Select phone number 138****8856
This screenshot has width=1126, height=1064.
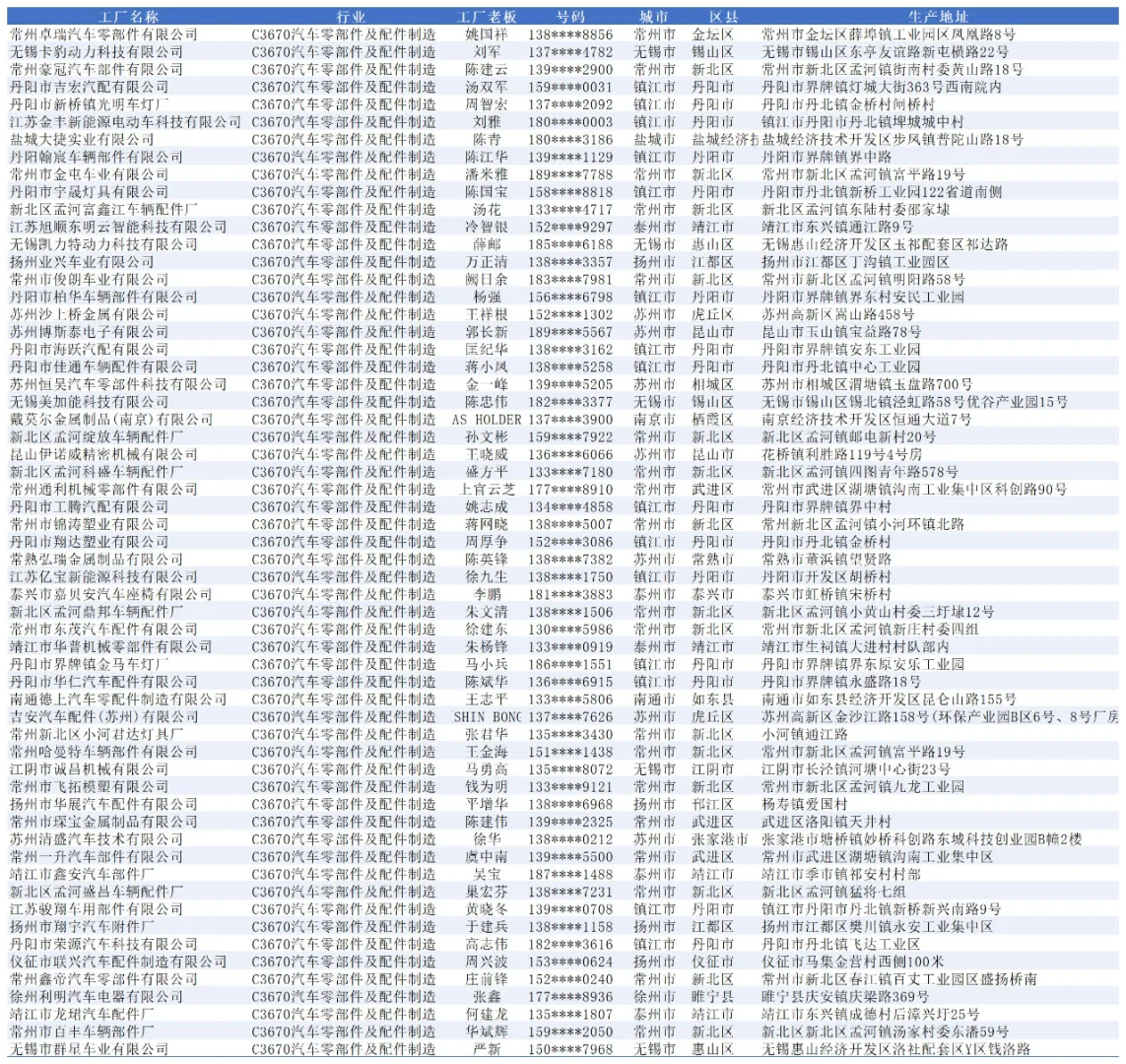[x=571, y=34]
